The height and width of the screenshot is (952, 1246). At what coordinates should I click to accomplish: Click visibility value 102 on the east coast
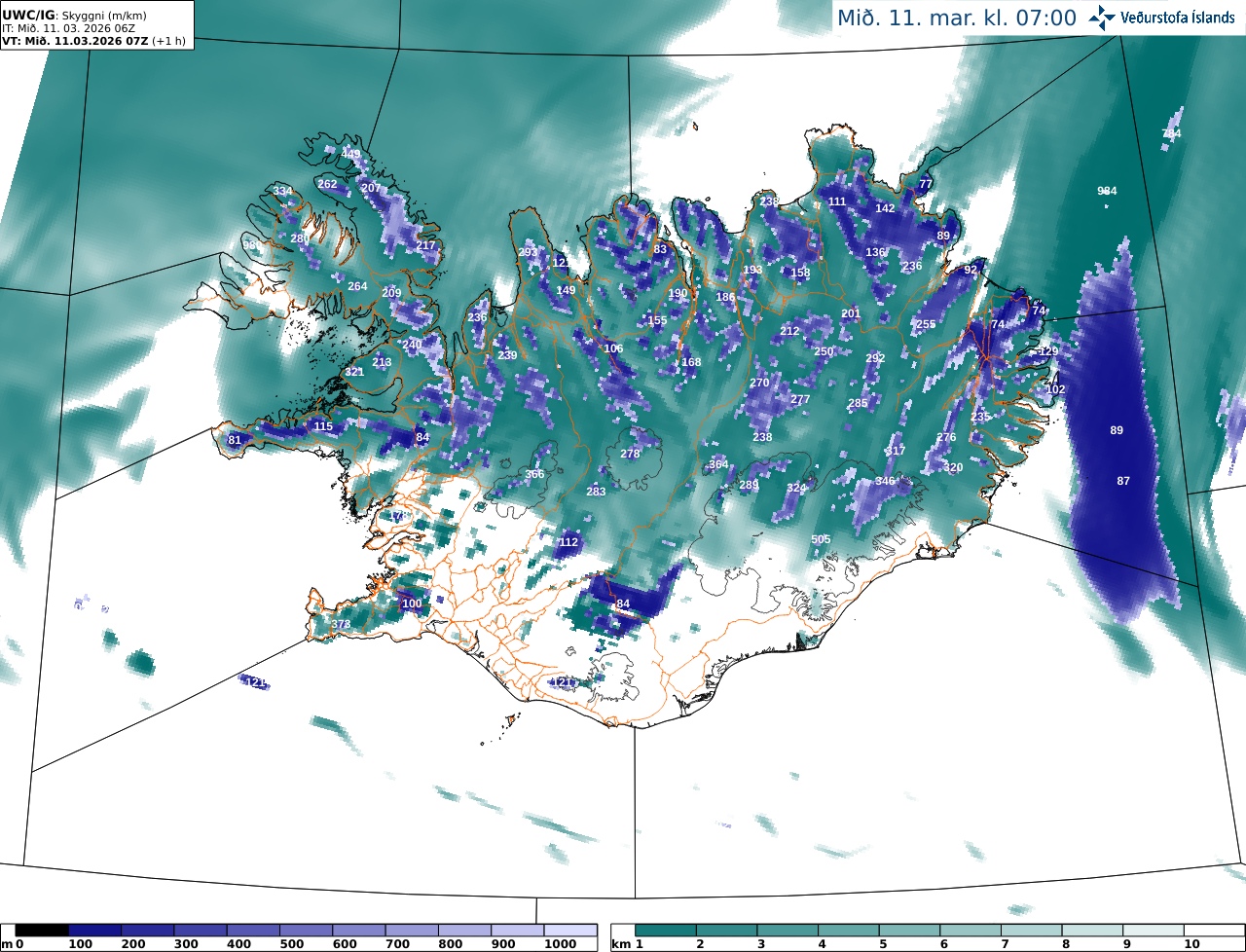coord(1055,389)
